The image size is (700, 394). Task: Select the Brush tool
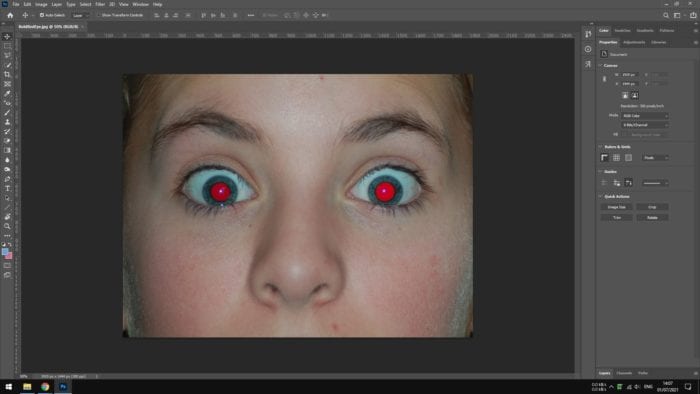[x=7, y=112]
